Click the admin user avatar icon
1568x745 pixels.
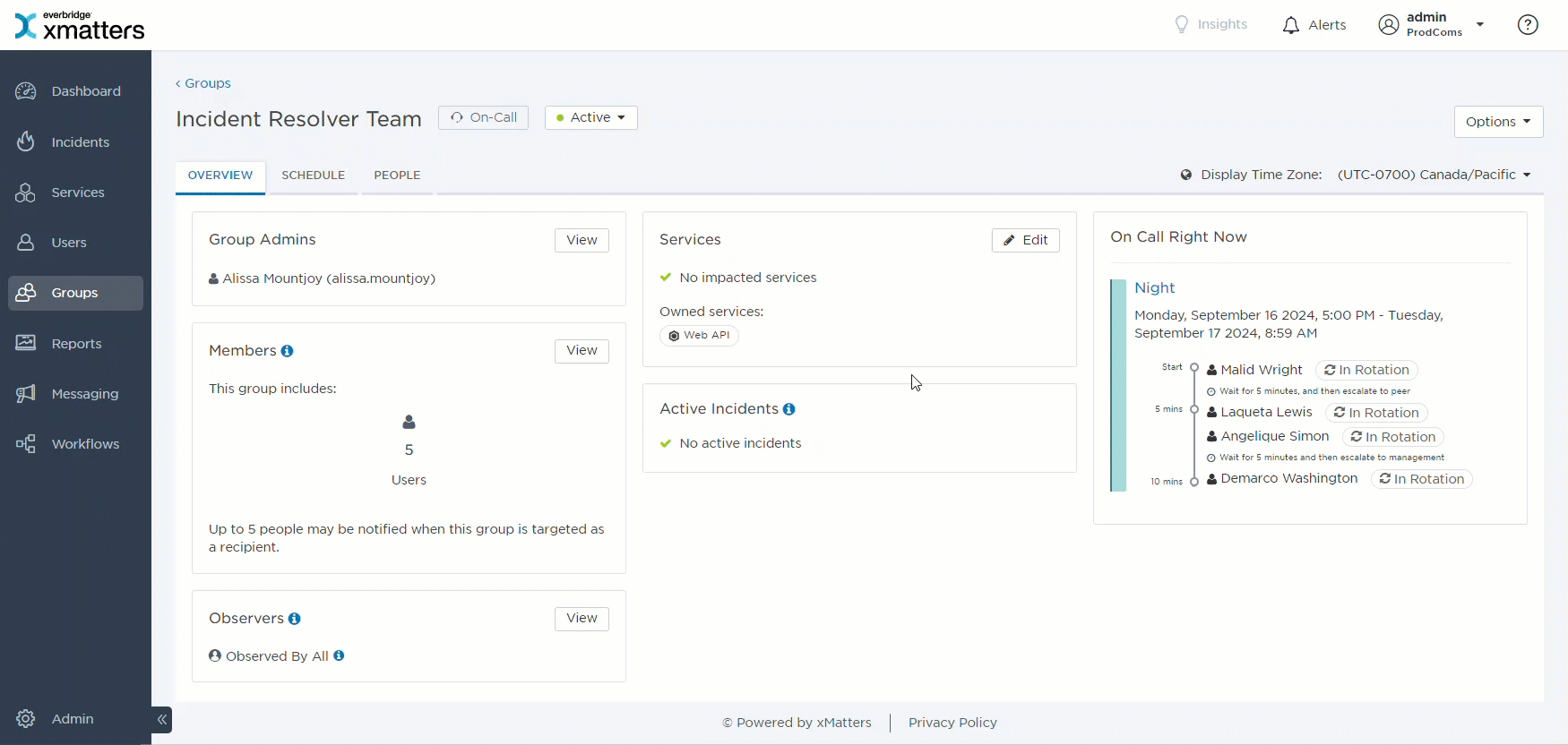point(1389,25)
